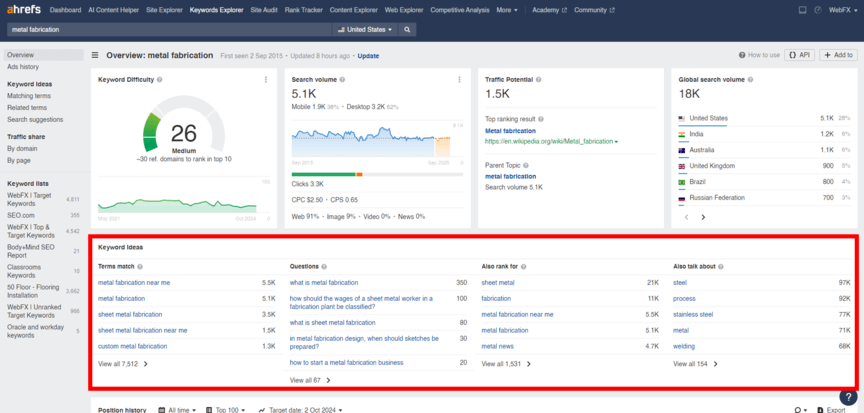Click the Parent Topic info icon
This screenshot has width=864, height=413.
[526, 165]
